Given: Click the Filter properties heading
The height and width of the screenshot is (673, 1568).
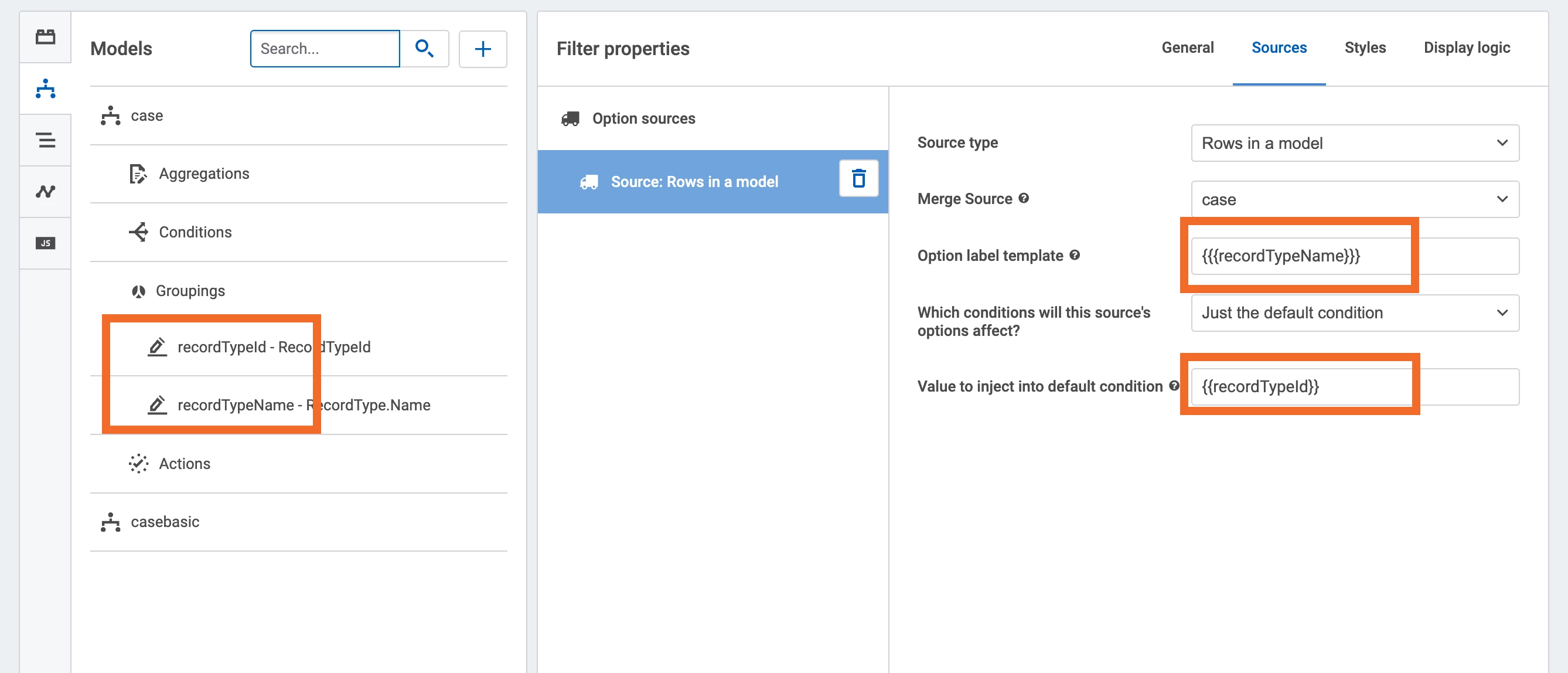Looking at the screenshot, I should [x=623, y=49].
